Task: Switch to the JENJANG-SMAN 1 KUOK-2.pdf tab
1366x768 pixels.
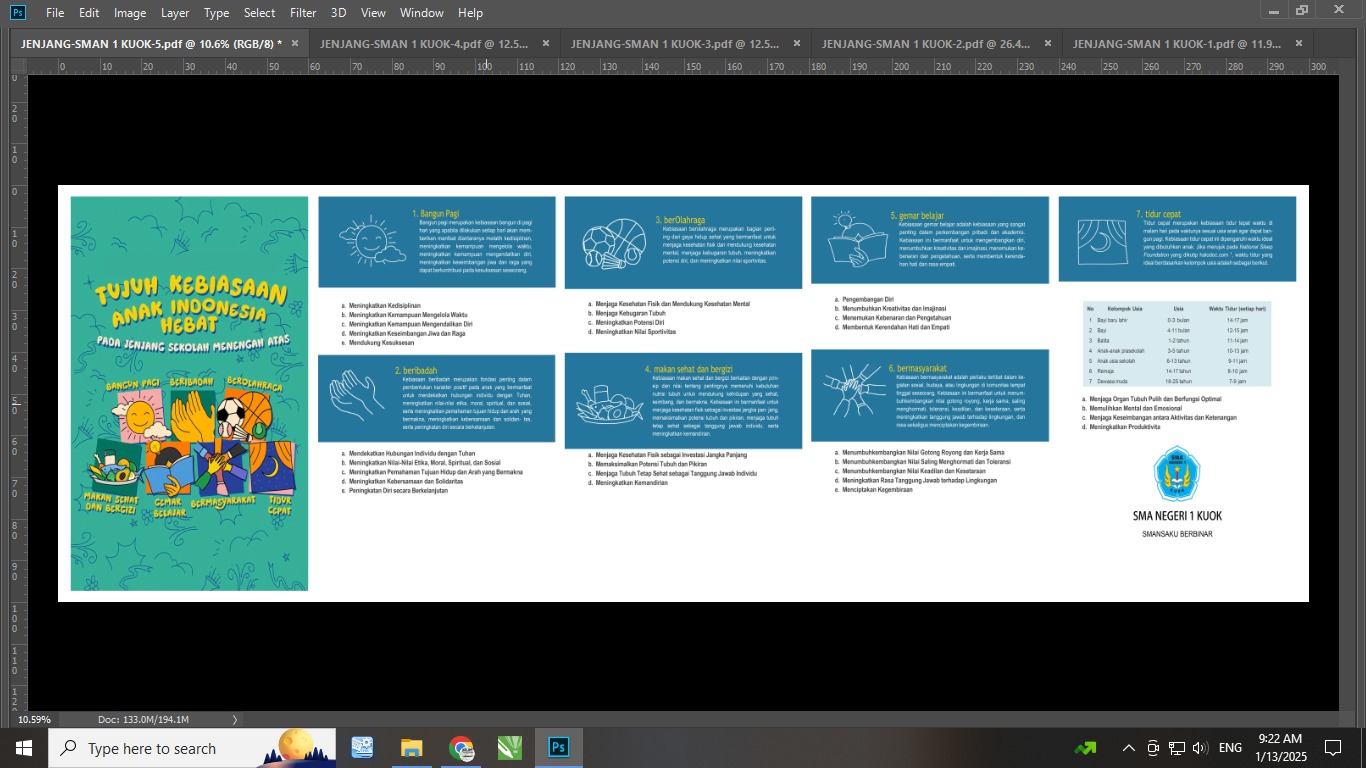Action: [927, 44]
